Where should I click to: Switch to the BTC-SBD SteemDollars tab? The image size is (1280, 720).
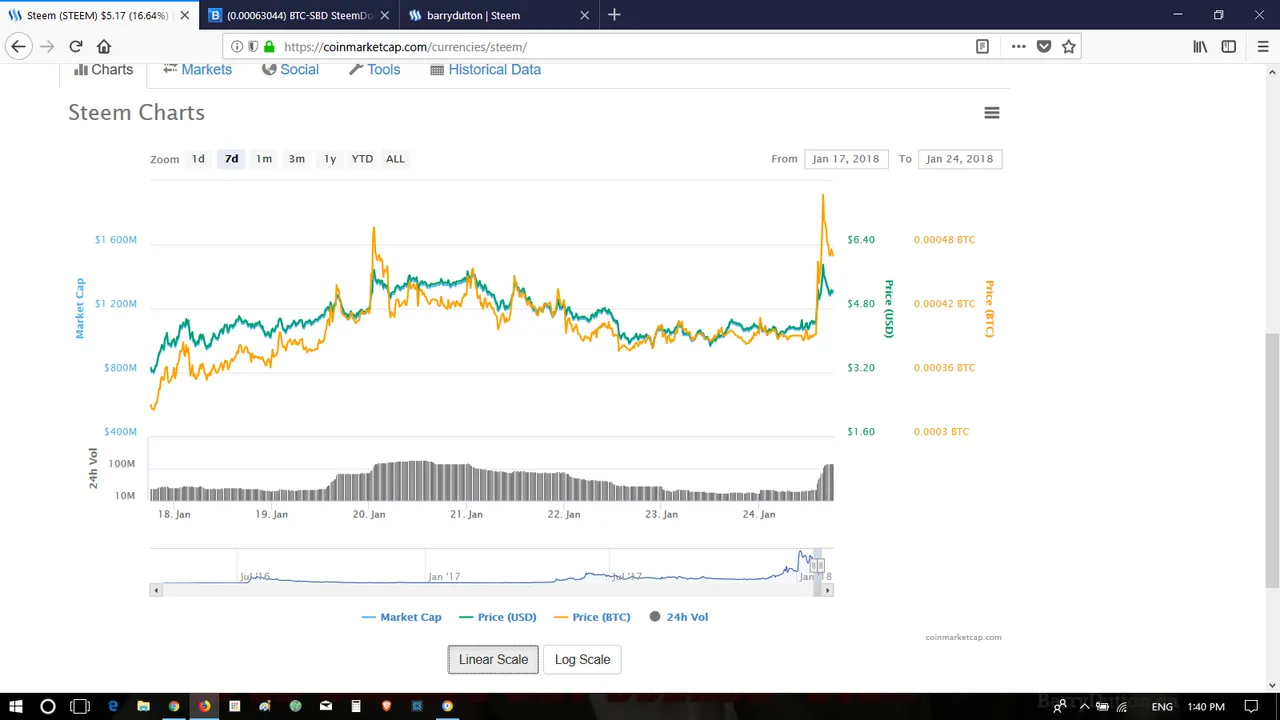click(300, 15)
